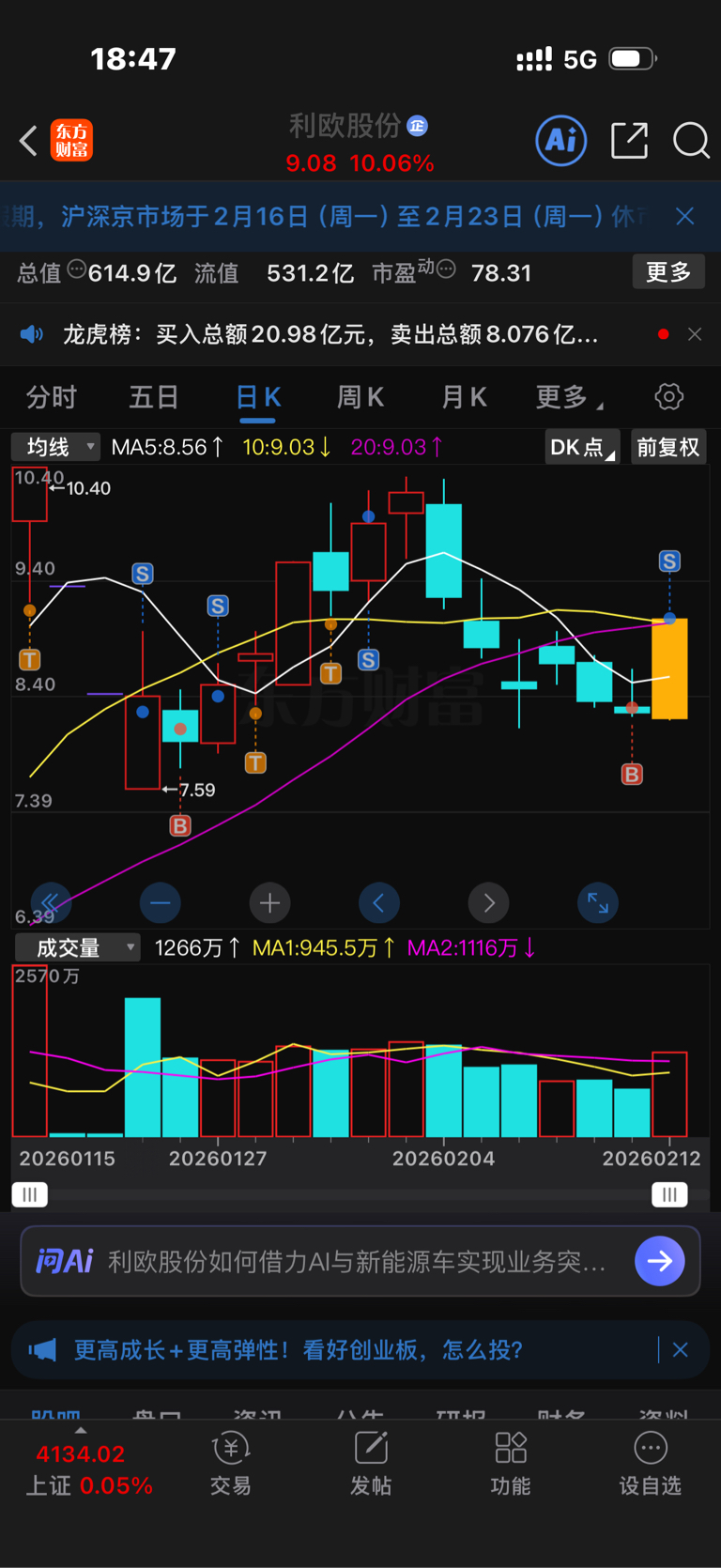Viewport: 721px width, 1568px height.
Task: Tap the megaphone icon in promo banner
Action: pos(42,1350)
